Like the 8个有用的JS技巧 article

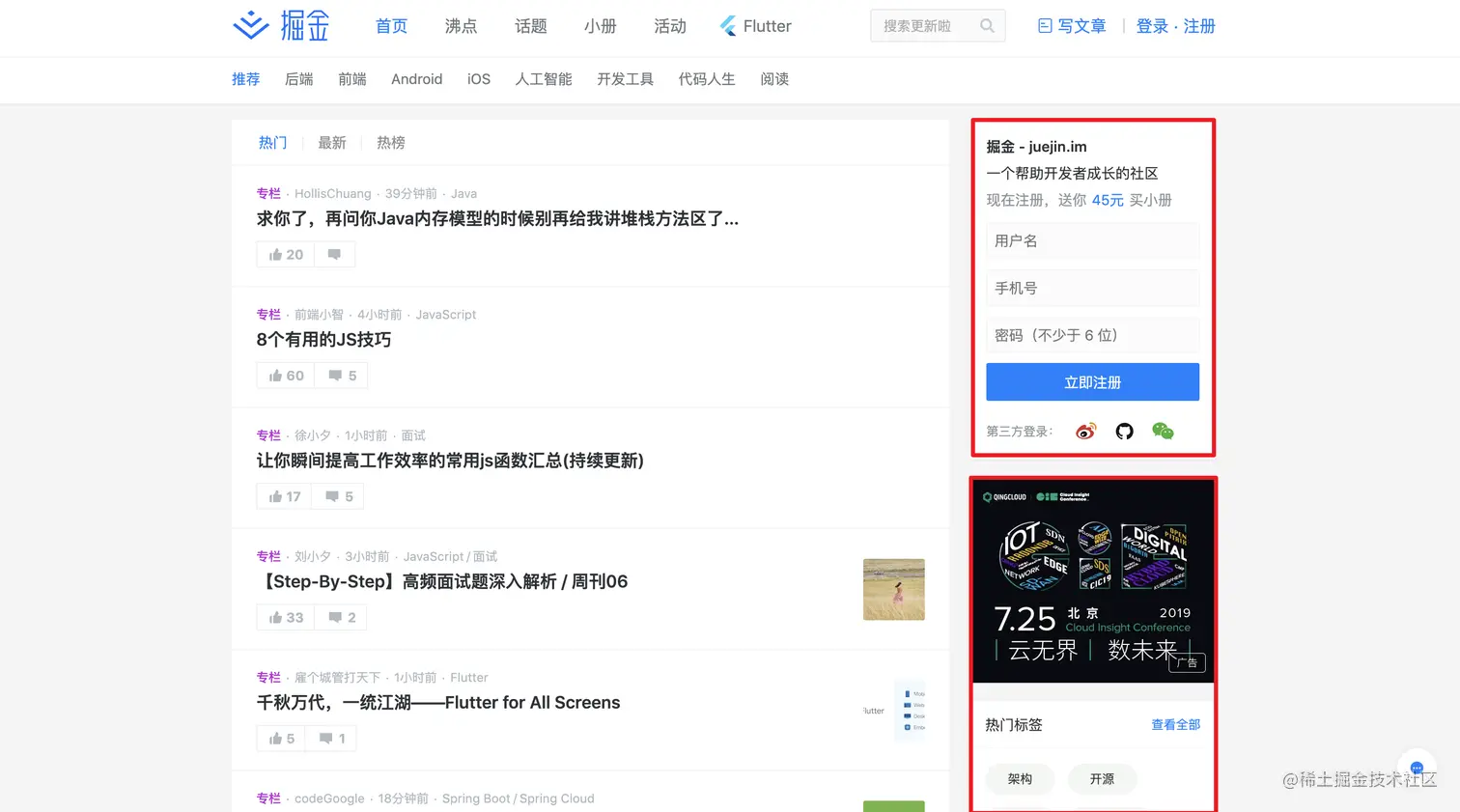[x=286, y=376]
